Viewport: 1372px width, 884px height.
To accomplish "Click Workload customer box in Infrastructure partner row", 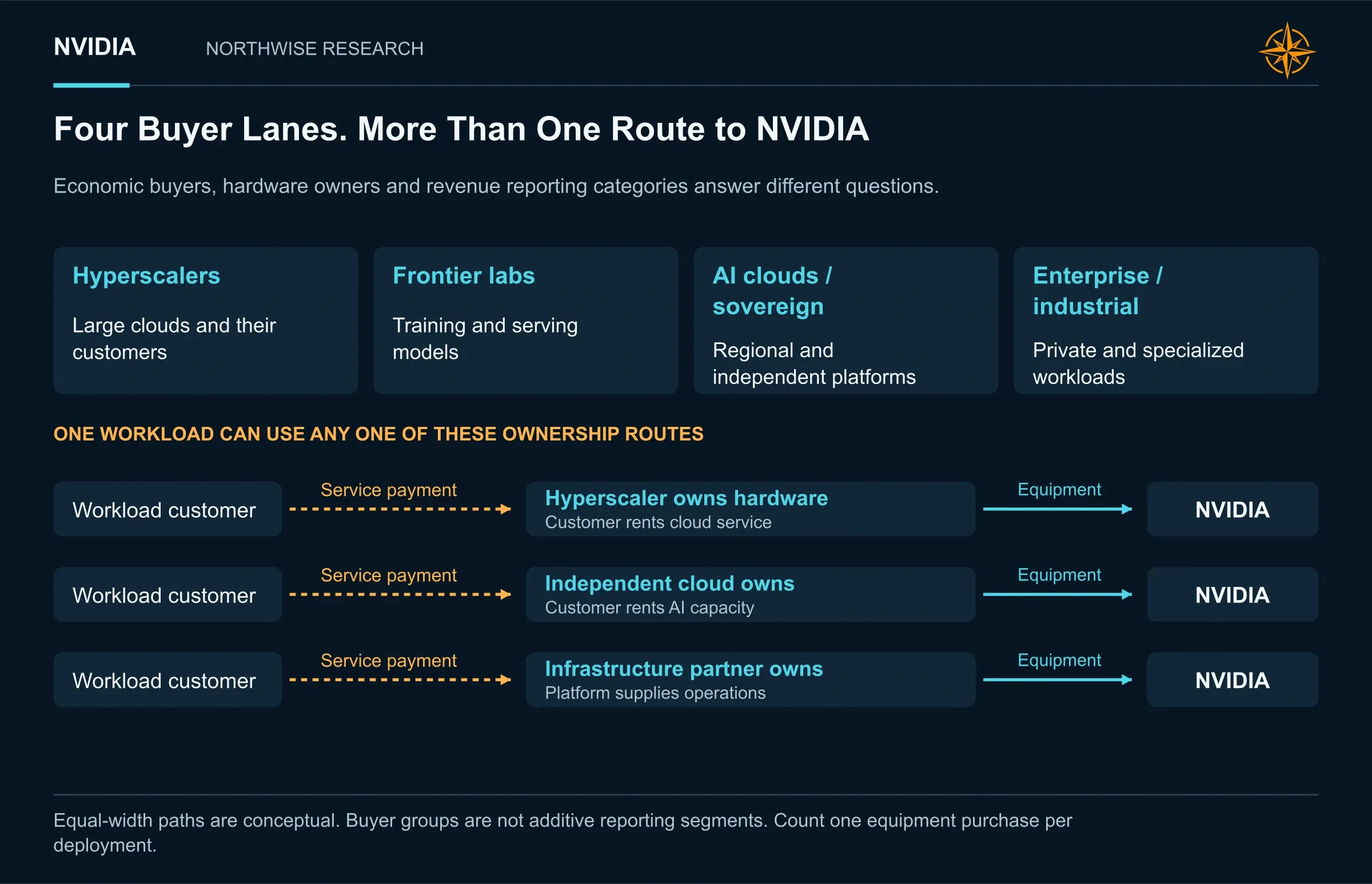I will pos(167,679).
